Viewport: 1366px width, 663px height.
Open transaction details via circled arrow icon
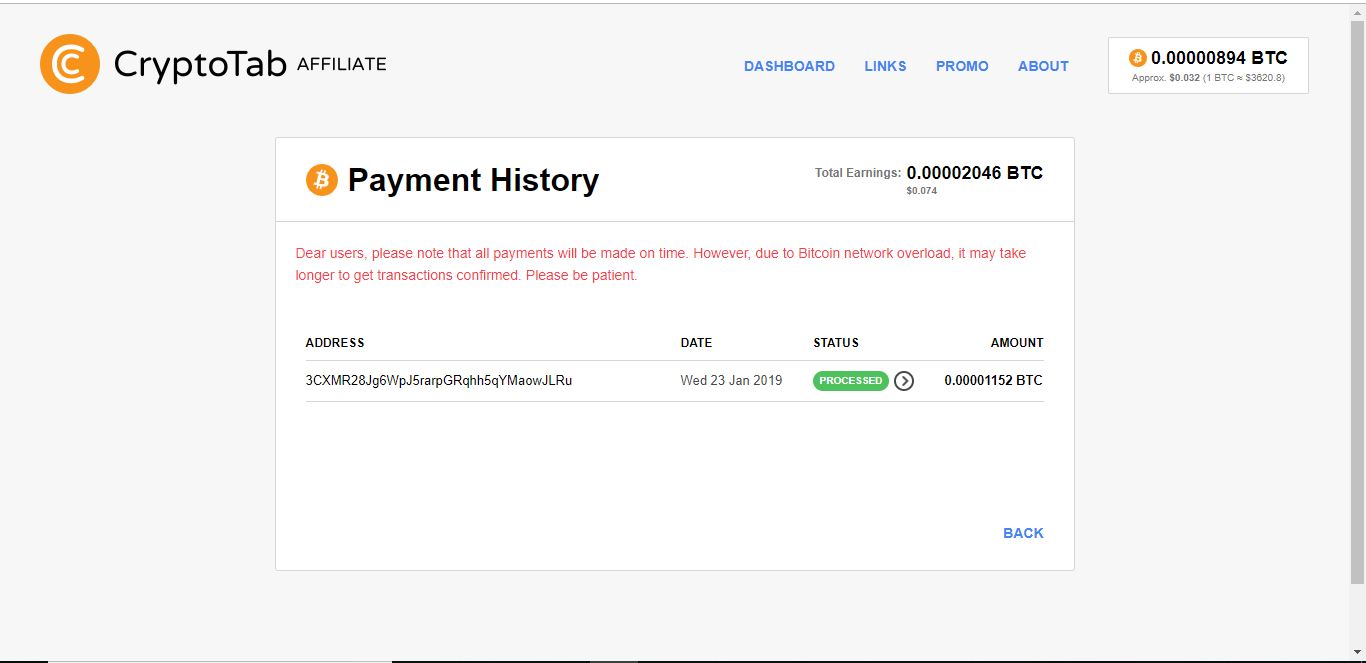[x=904, y=381]
